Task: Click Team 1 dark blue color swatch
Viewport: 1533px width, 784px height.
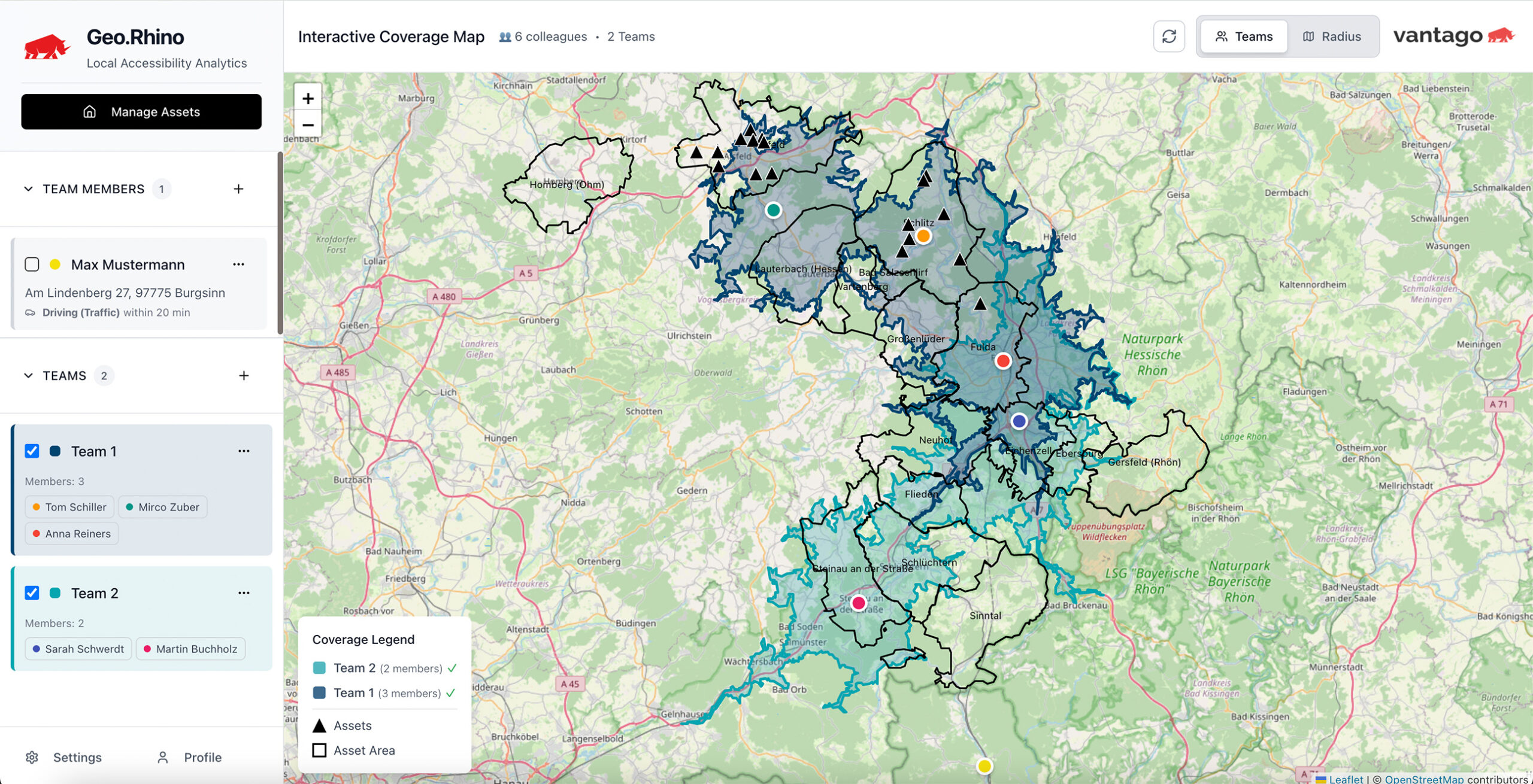Action: [54, 451]
